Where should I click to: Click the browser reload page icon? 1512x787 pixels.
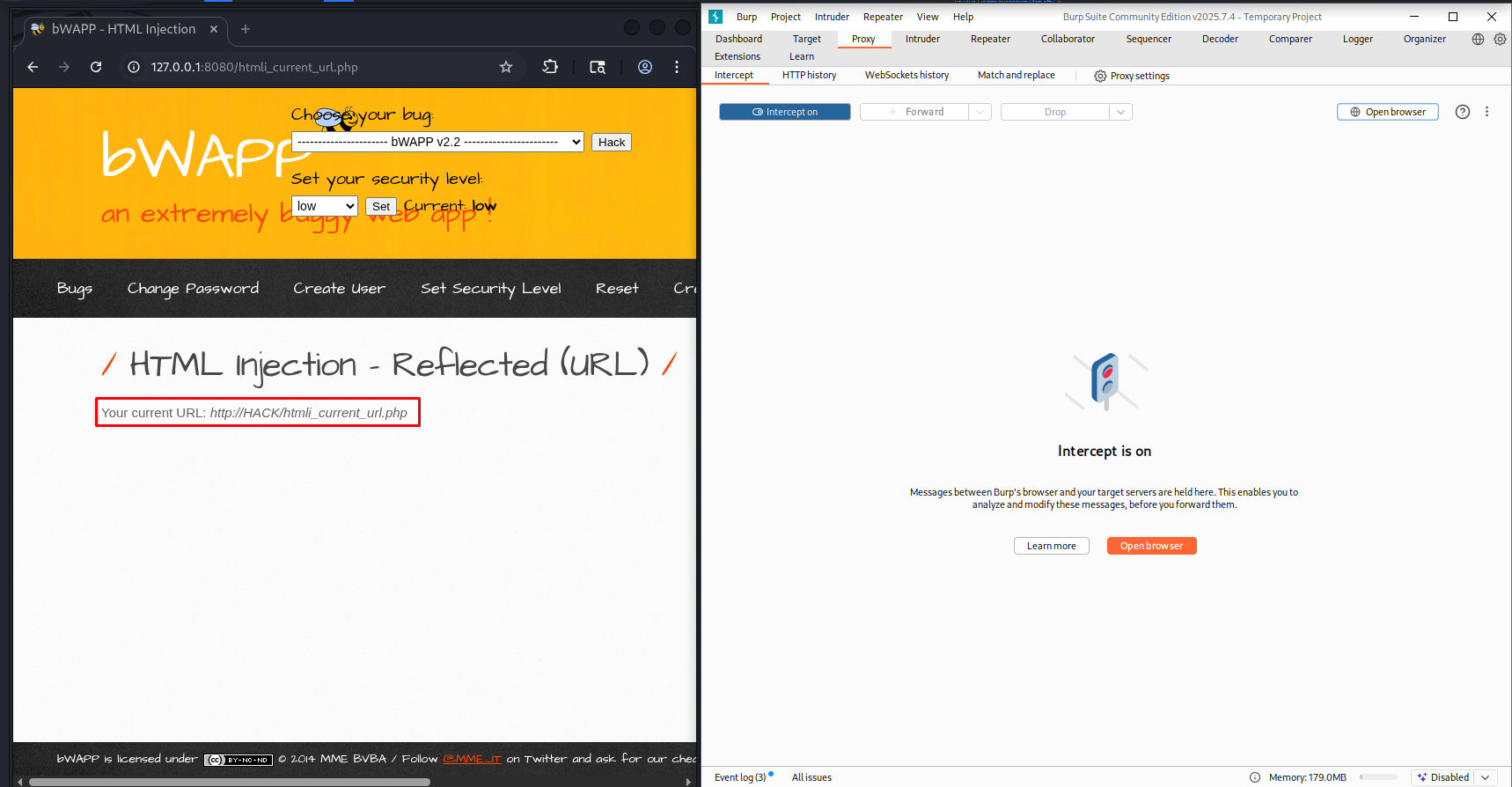click(x=96, y=67)
